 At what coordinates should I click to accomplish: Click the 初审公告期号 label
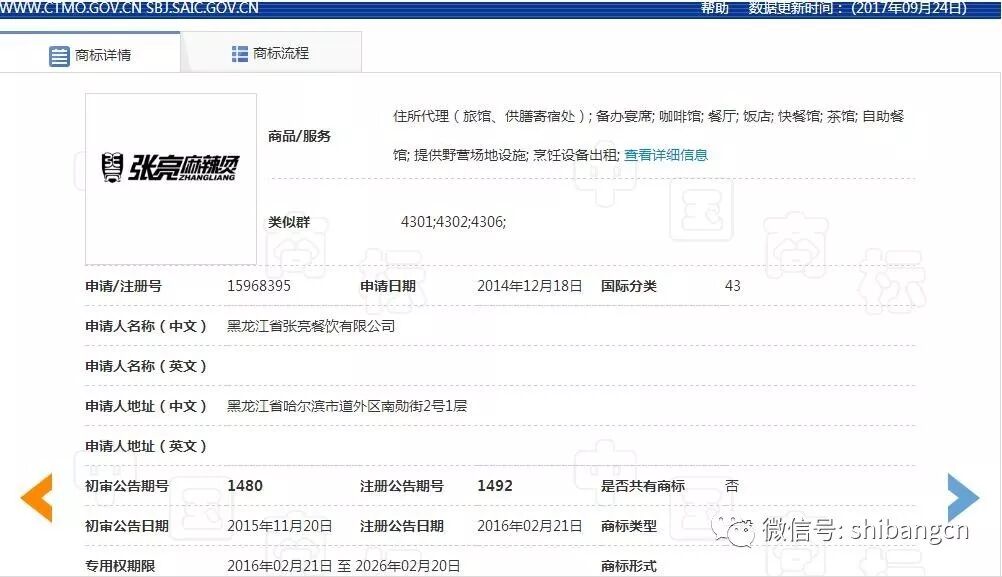(127, 486)
